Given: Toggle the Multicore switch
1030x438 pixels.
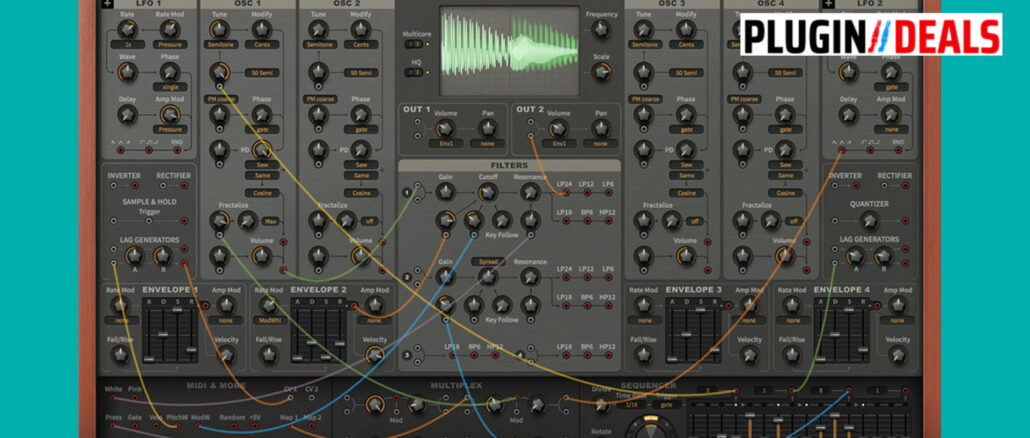Looking at the screenshot, I should point(415,44).
